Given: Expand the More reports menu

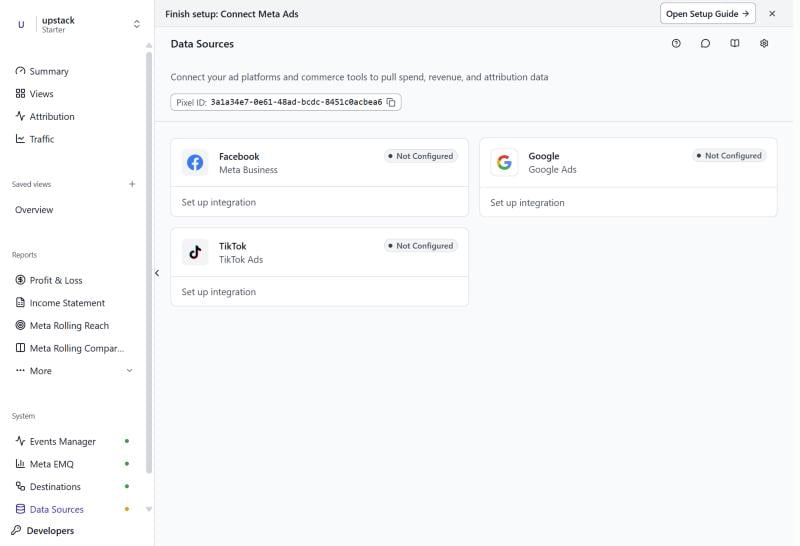Looking at the screenshot, I should 74,371.
